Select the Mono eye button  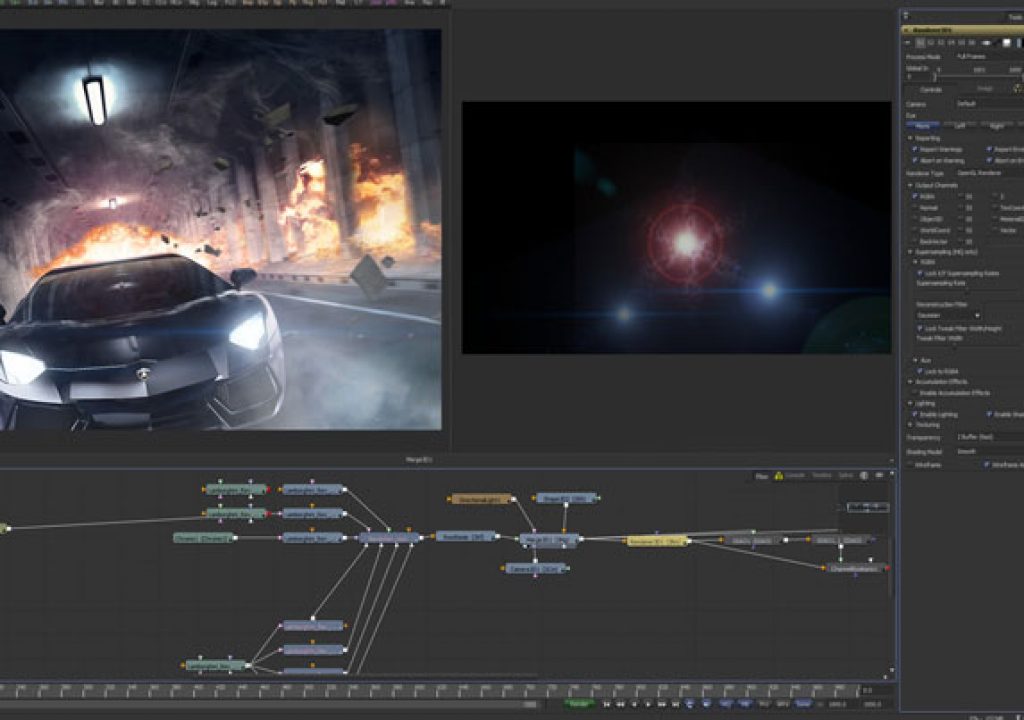tap(923, 126)
